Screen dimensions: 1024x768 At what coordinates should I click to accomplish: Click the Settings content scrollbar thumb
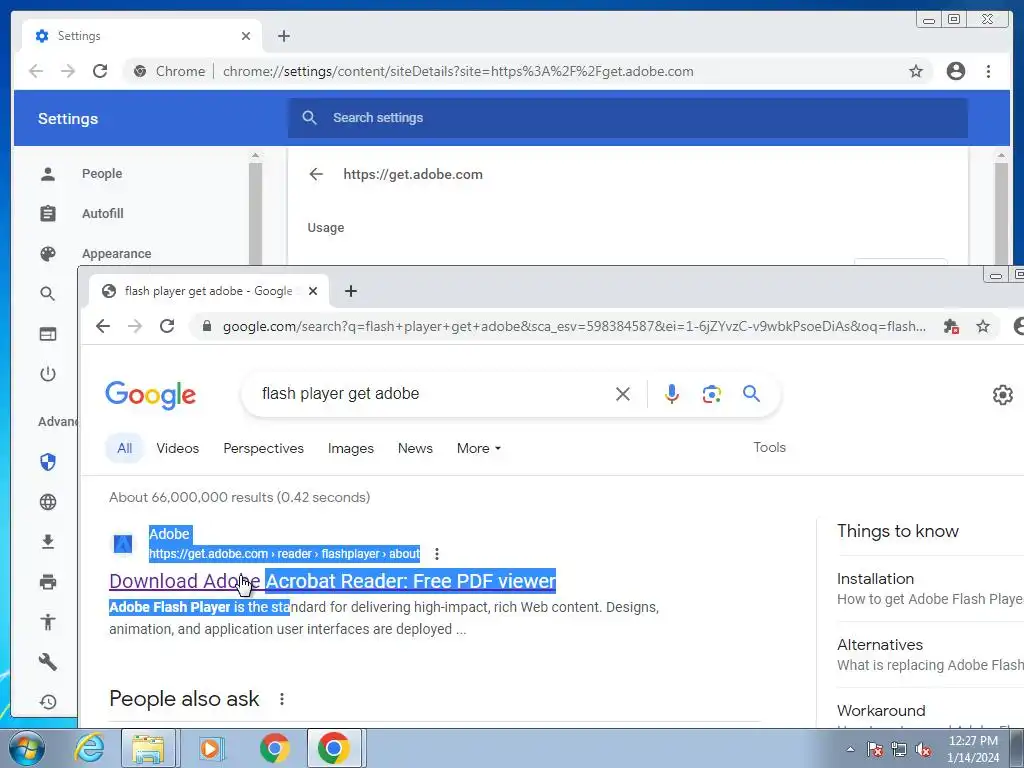click(x=1001, y=212)
